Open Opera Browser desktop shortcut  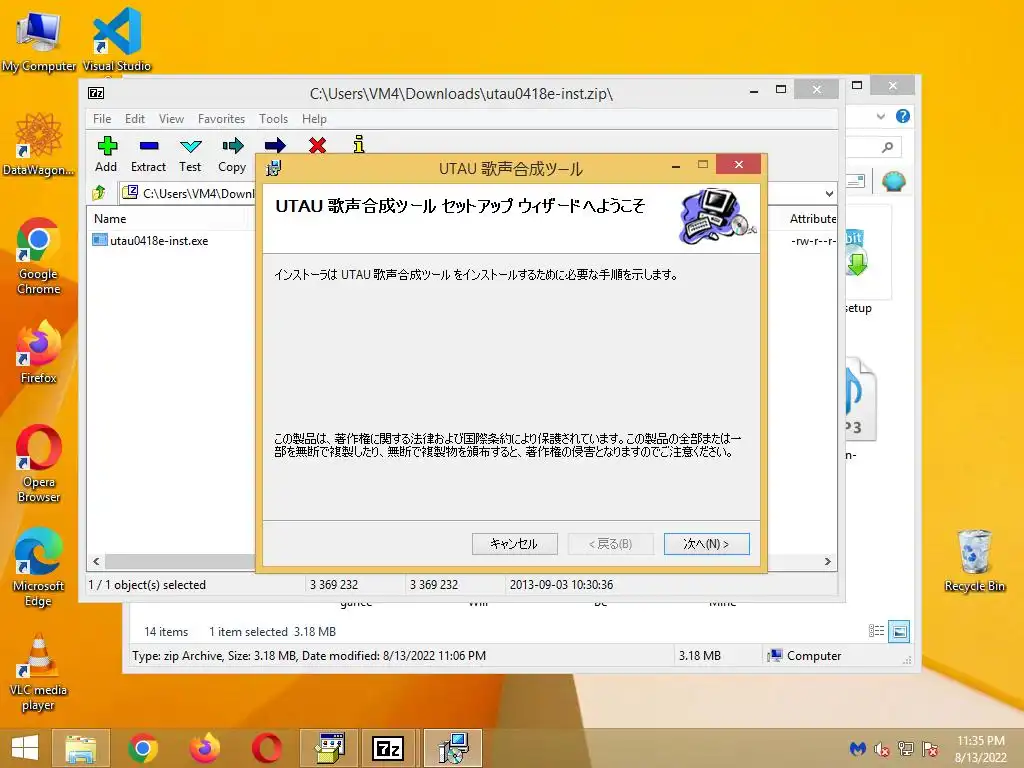pos(39,464)
